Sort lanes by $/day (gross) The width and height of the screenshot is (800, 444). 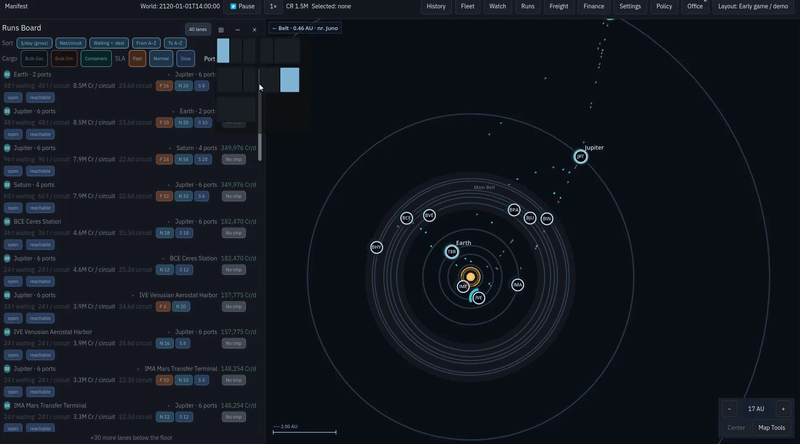(34, 43)
